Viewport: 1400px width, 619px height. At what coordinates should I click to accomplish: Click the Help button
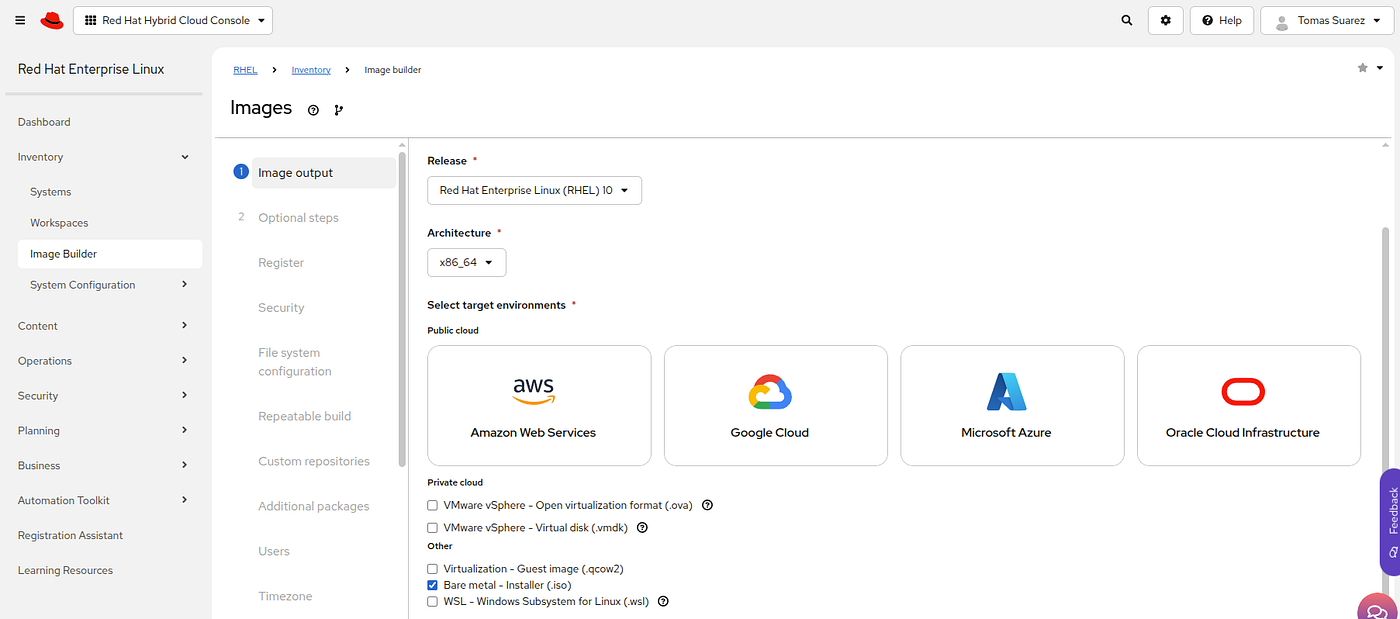1222,20
